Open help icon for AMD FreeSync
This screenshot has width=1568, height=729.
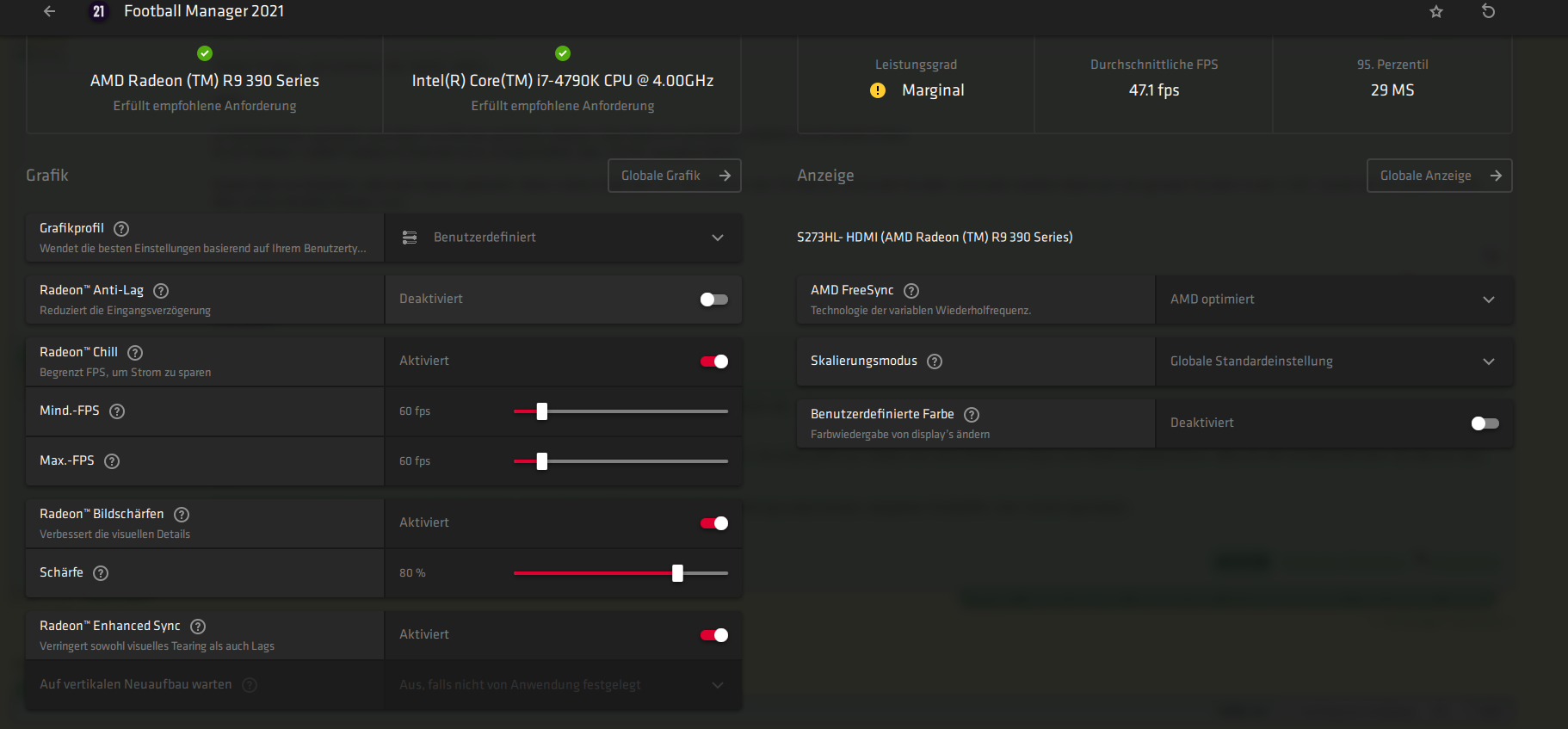pos(911,291)
